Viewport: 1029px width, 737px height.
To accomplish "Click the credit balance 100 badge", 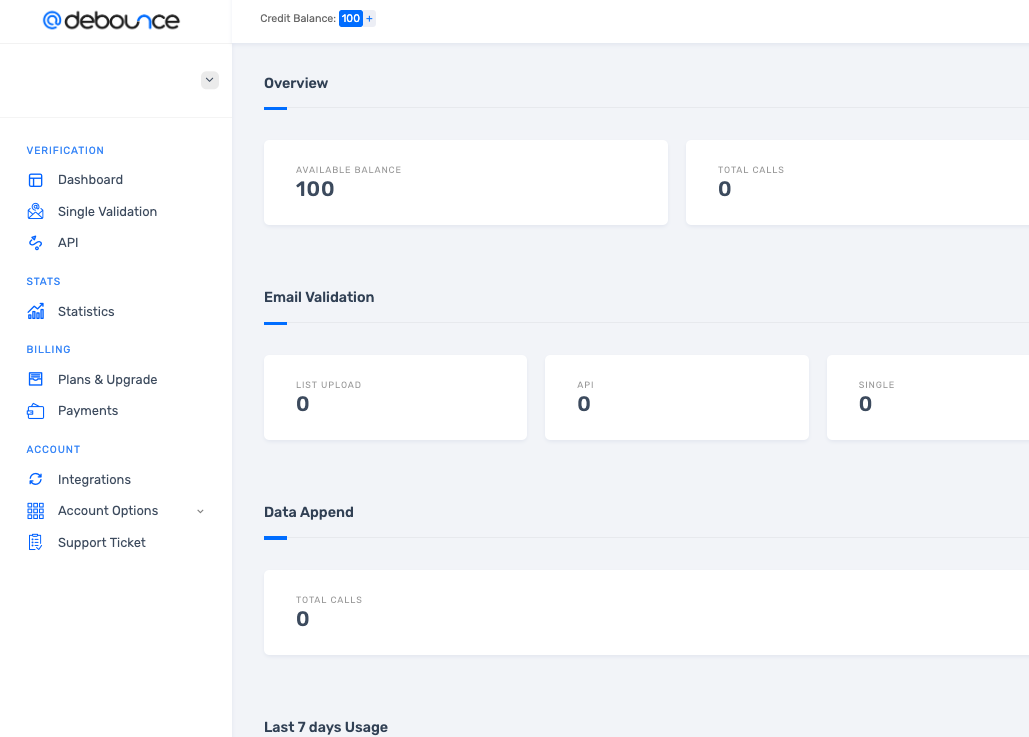I will pyautogui.click(x=351, y=18).
